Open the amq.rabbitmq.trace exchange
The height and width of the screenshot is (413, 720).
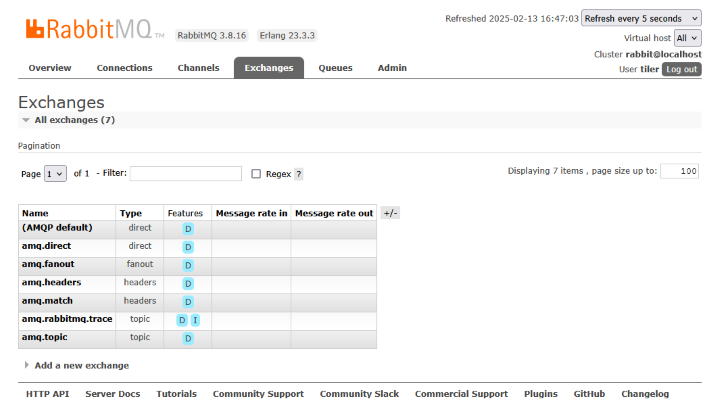pos(67,319)
